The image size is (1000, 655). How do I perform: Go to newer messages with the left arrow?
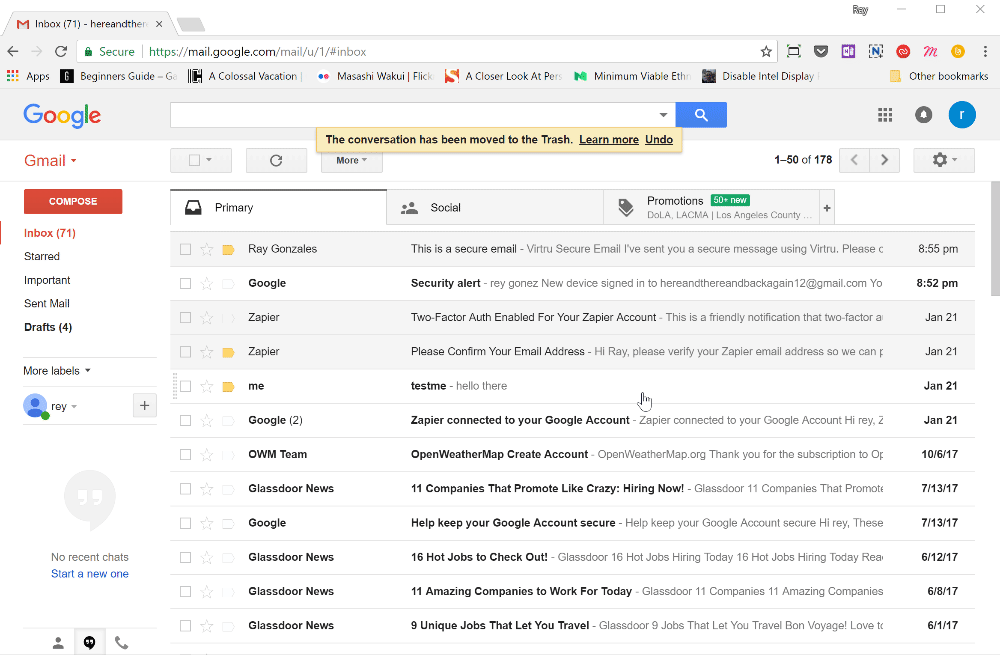pos(855,160)
